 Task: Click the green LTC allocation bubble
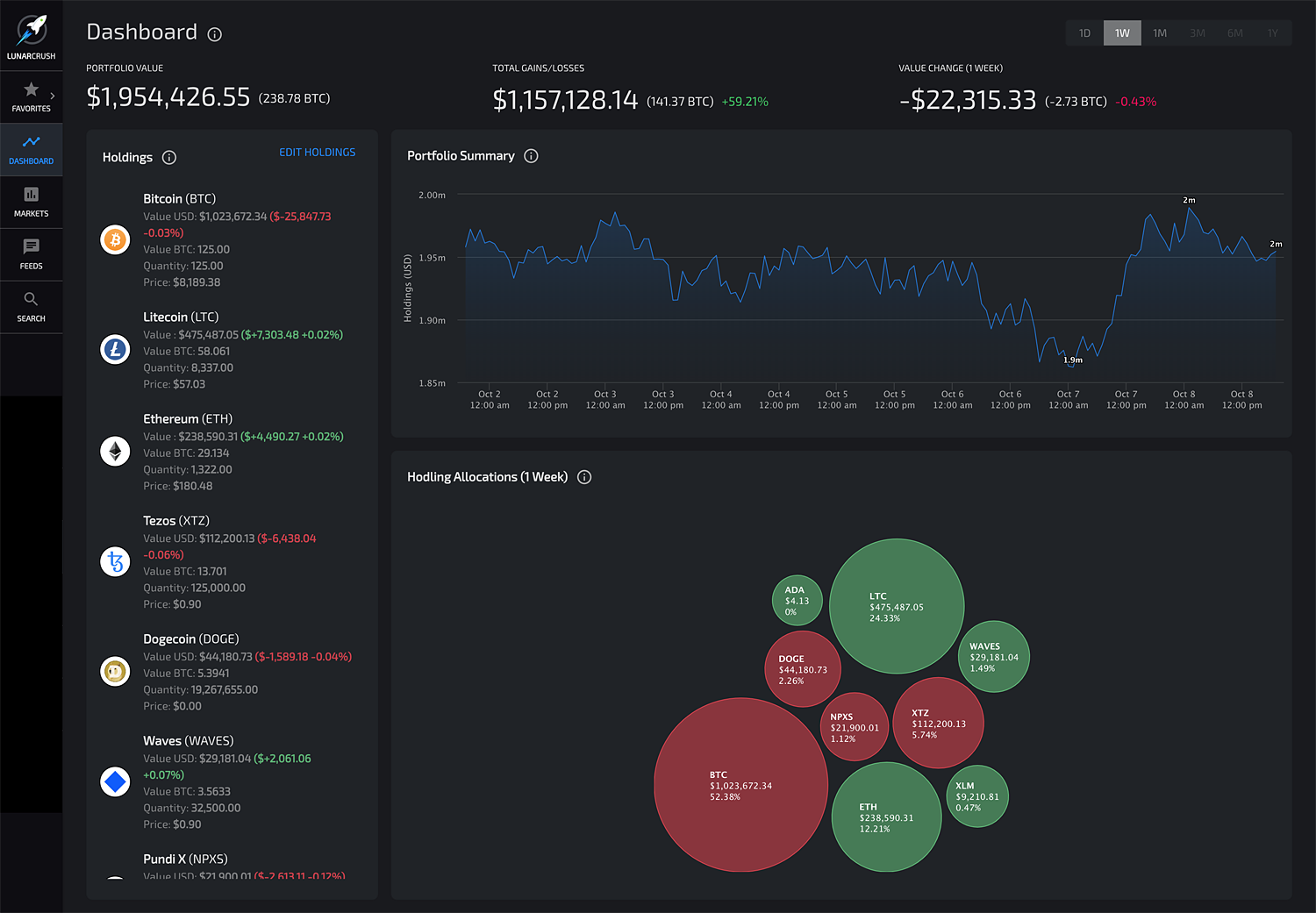897,606
